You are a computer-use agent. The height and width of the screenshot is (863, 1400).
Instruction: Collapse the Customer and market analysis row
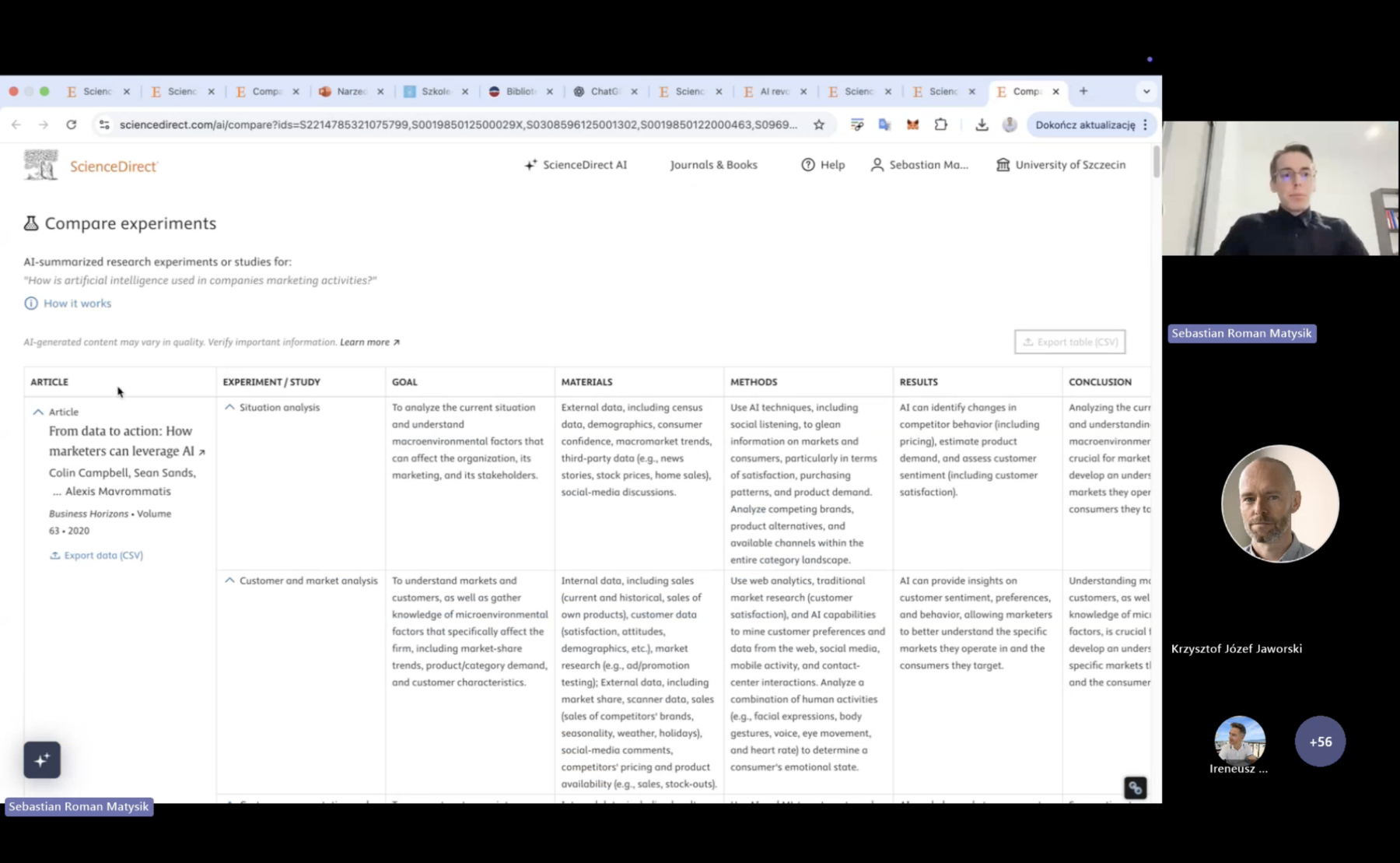[229, 581]
